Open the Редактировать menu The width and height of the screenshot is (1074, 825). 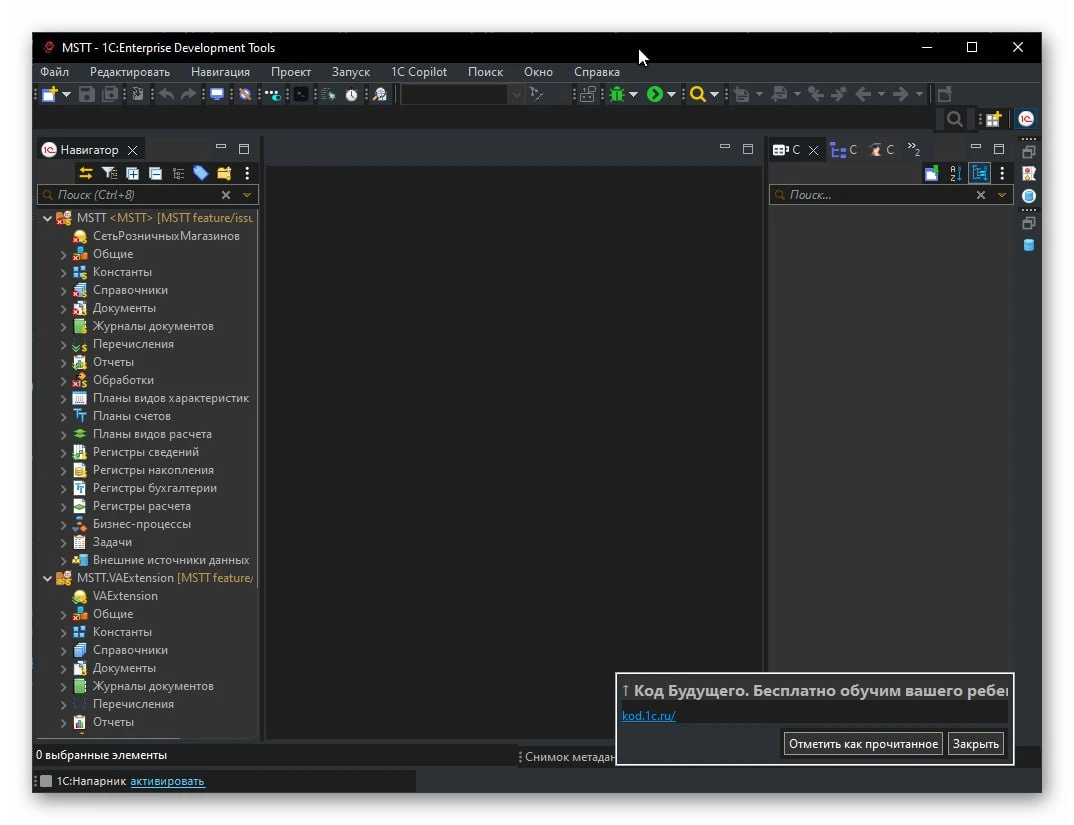pos(129,72)
